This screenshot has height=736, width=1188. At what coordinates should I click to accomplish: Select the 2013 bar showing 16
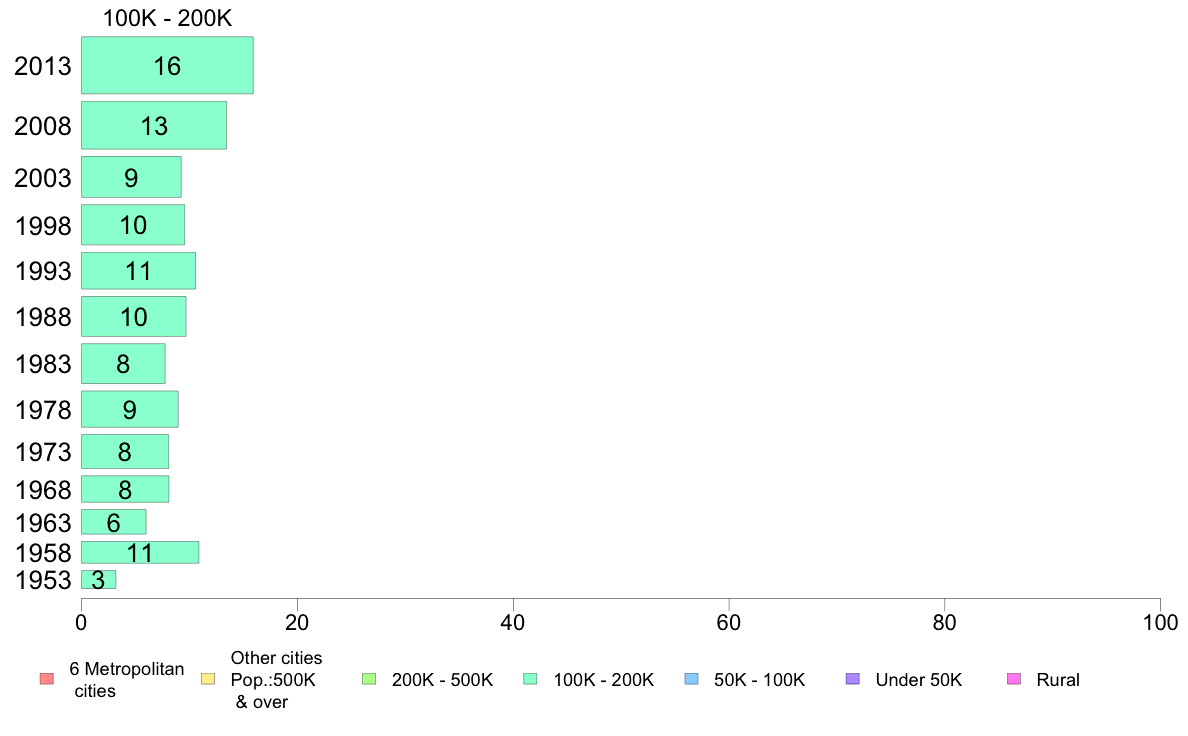167,65
